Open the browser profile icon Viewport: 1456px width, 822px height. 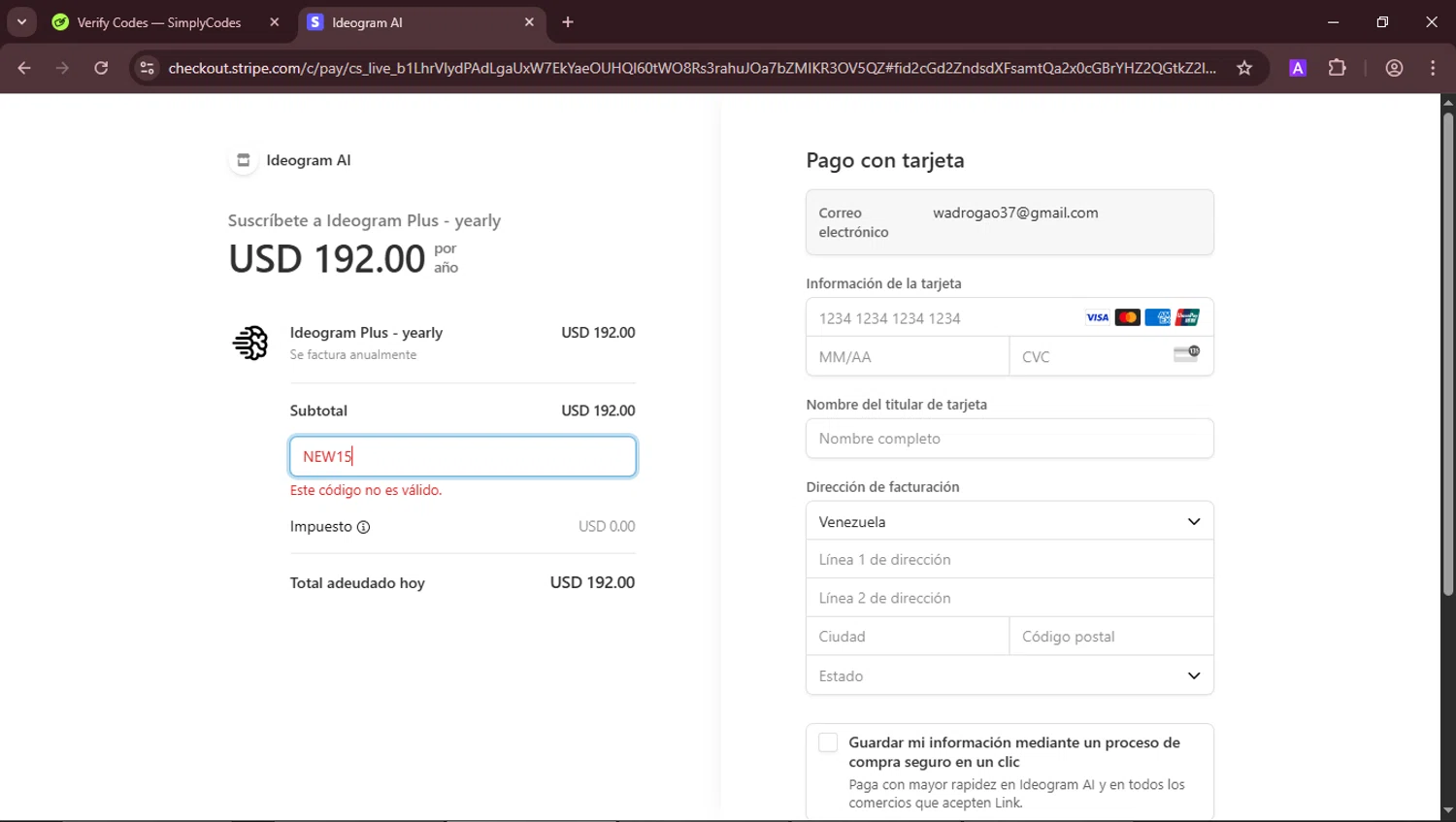1395,68
